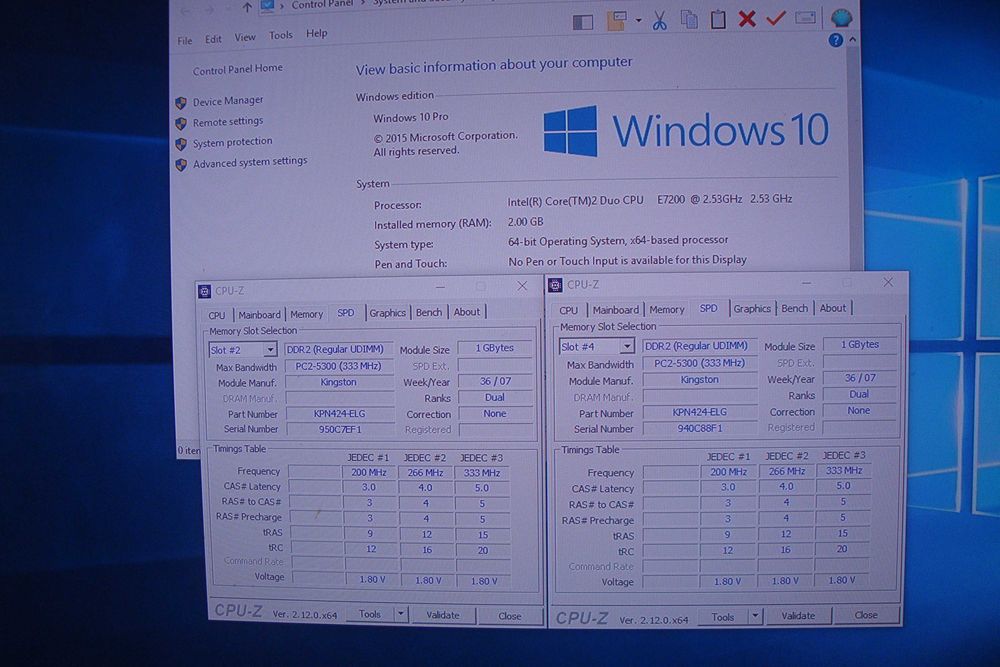Open Tools dropdown arrow in left CPU-Z window
The width and height of the screenshot is (1000, 667).
(x=401, y=614)
